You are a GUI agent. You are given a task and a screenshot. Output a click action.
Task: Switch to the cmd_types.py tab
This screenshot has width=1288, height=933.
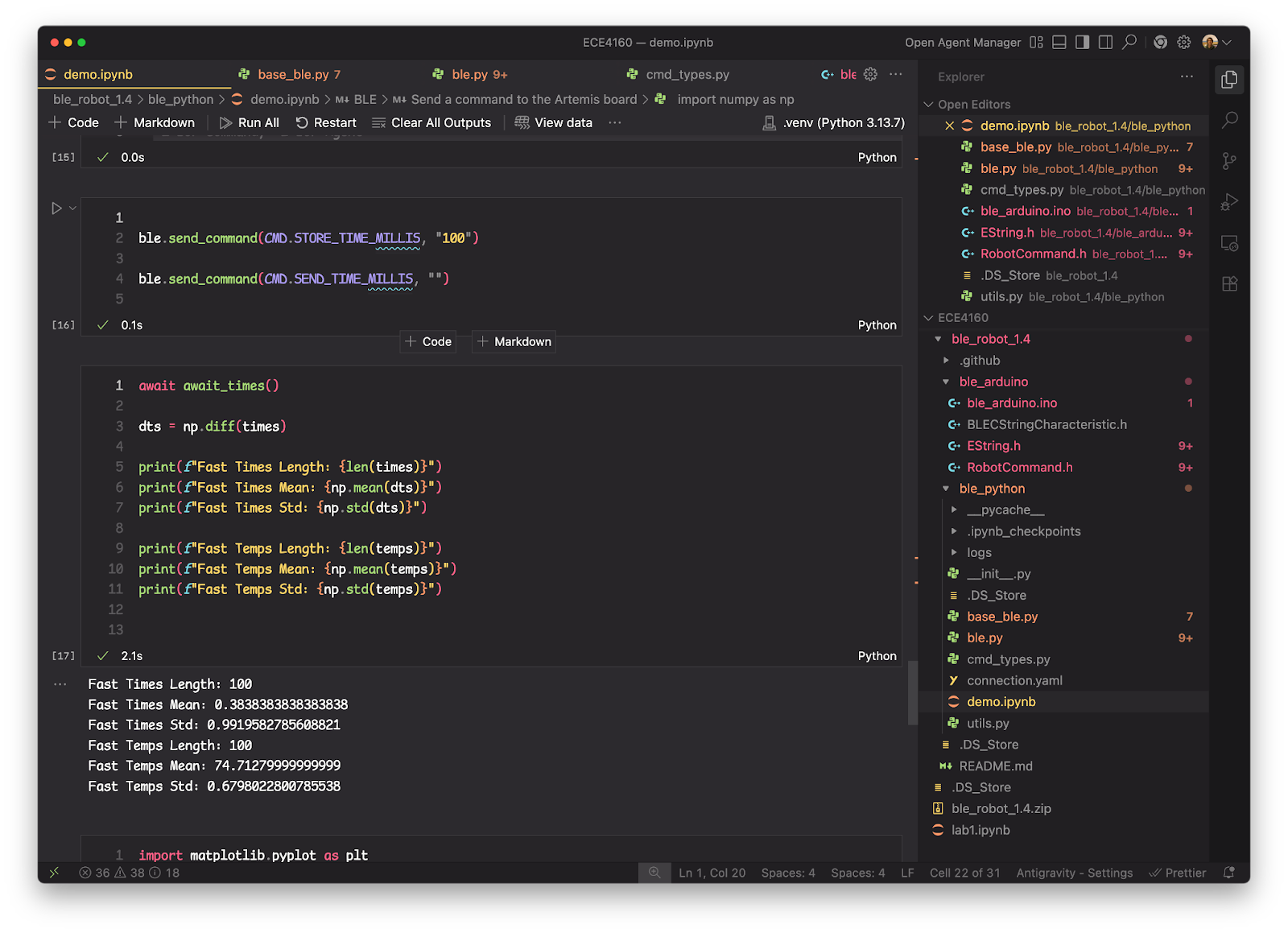pos(687,74)
